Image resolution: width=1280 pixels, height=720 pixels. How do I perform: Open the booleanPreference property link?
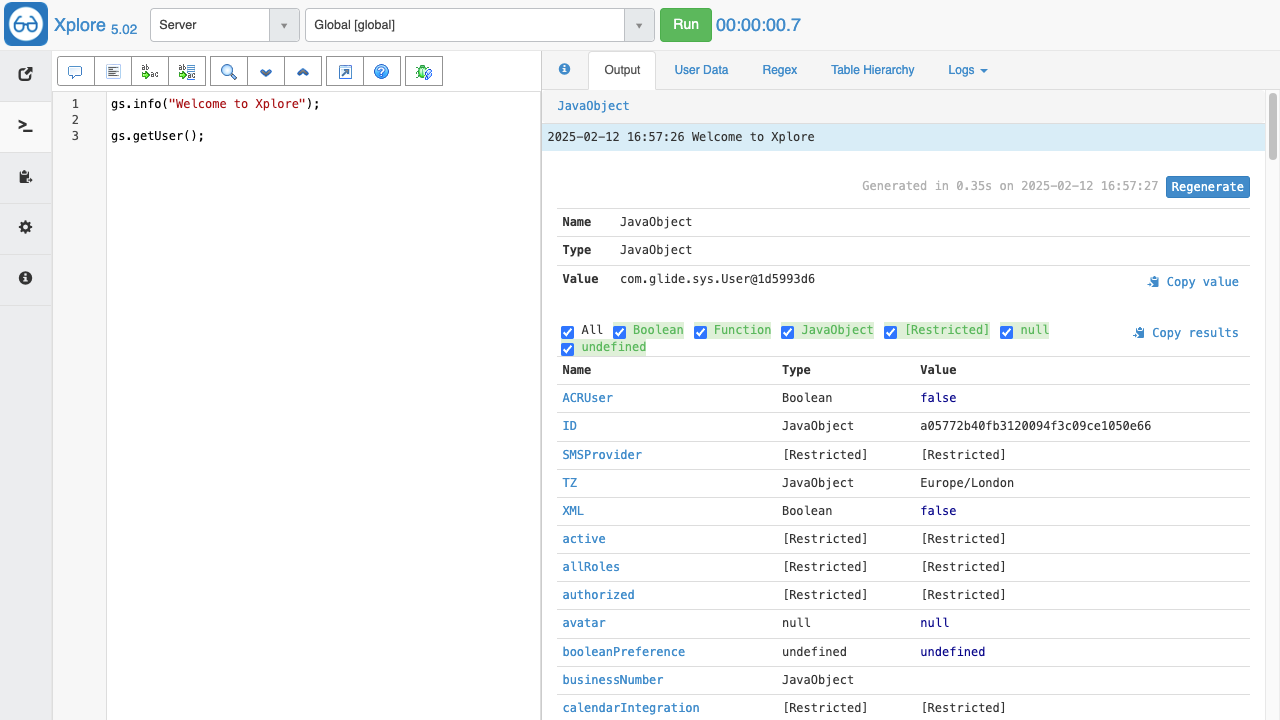click(624, 652)
